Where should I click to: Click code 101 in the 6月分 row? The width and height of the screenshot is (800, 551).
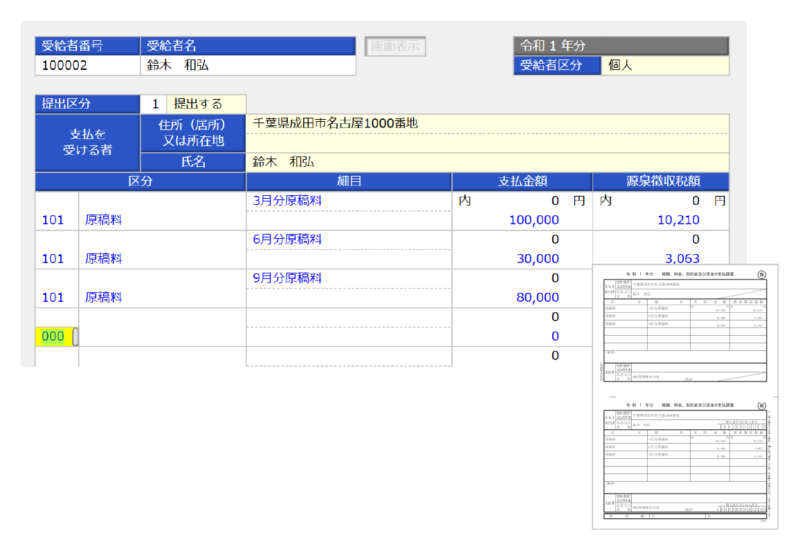tap(53, 259)
